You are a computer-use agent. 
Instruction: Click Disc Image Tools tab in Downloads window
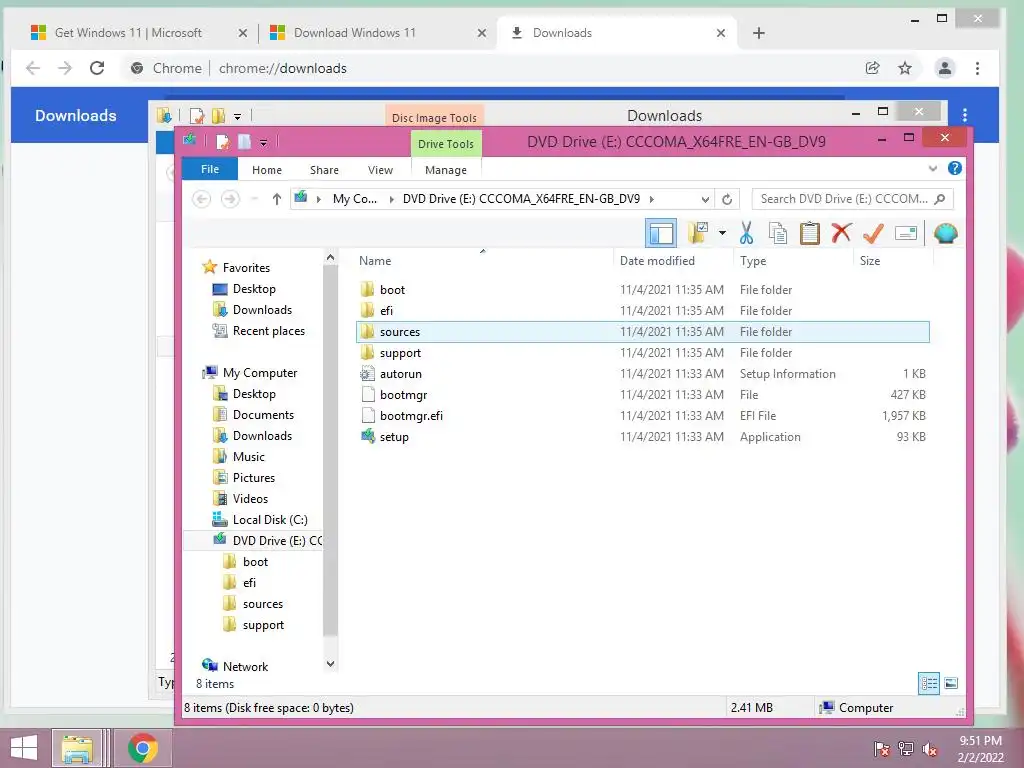click(x=434, y=118)
